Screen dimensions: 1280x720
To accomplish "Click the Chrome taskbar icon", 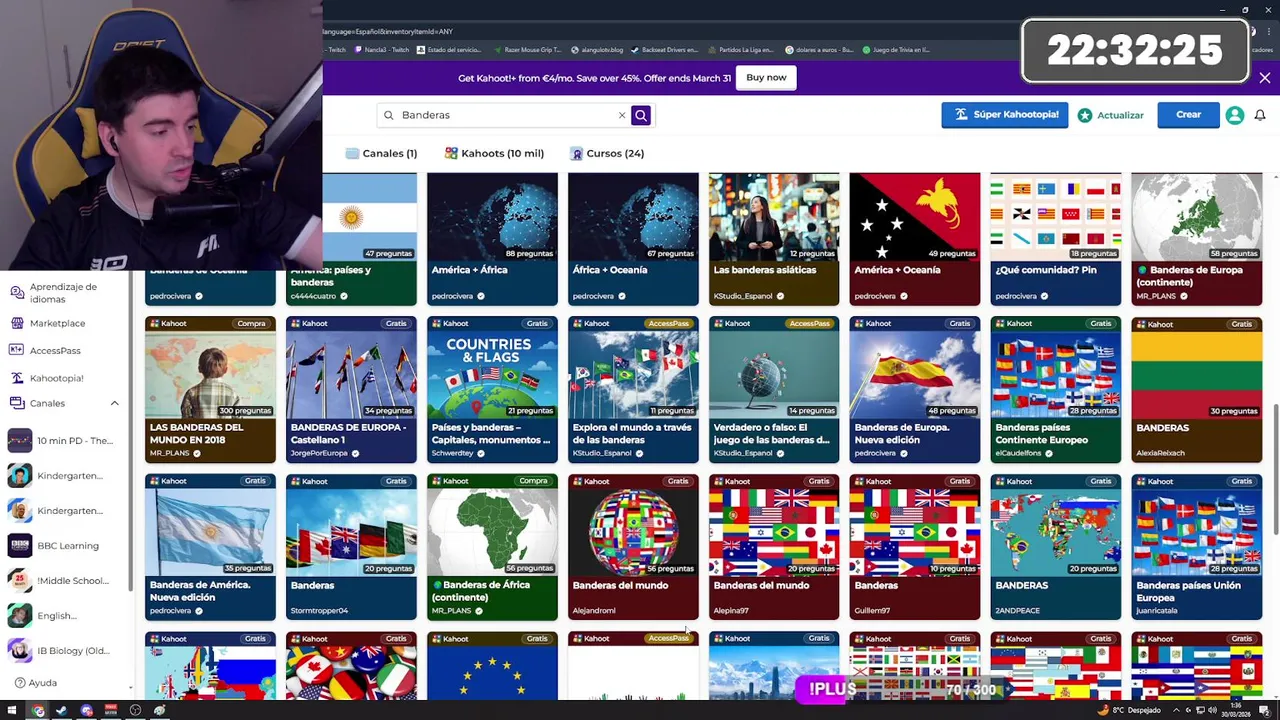I will click(x=38, y=711).
